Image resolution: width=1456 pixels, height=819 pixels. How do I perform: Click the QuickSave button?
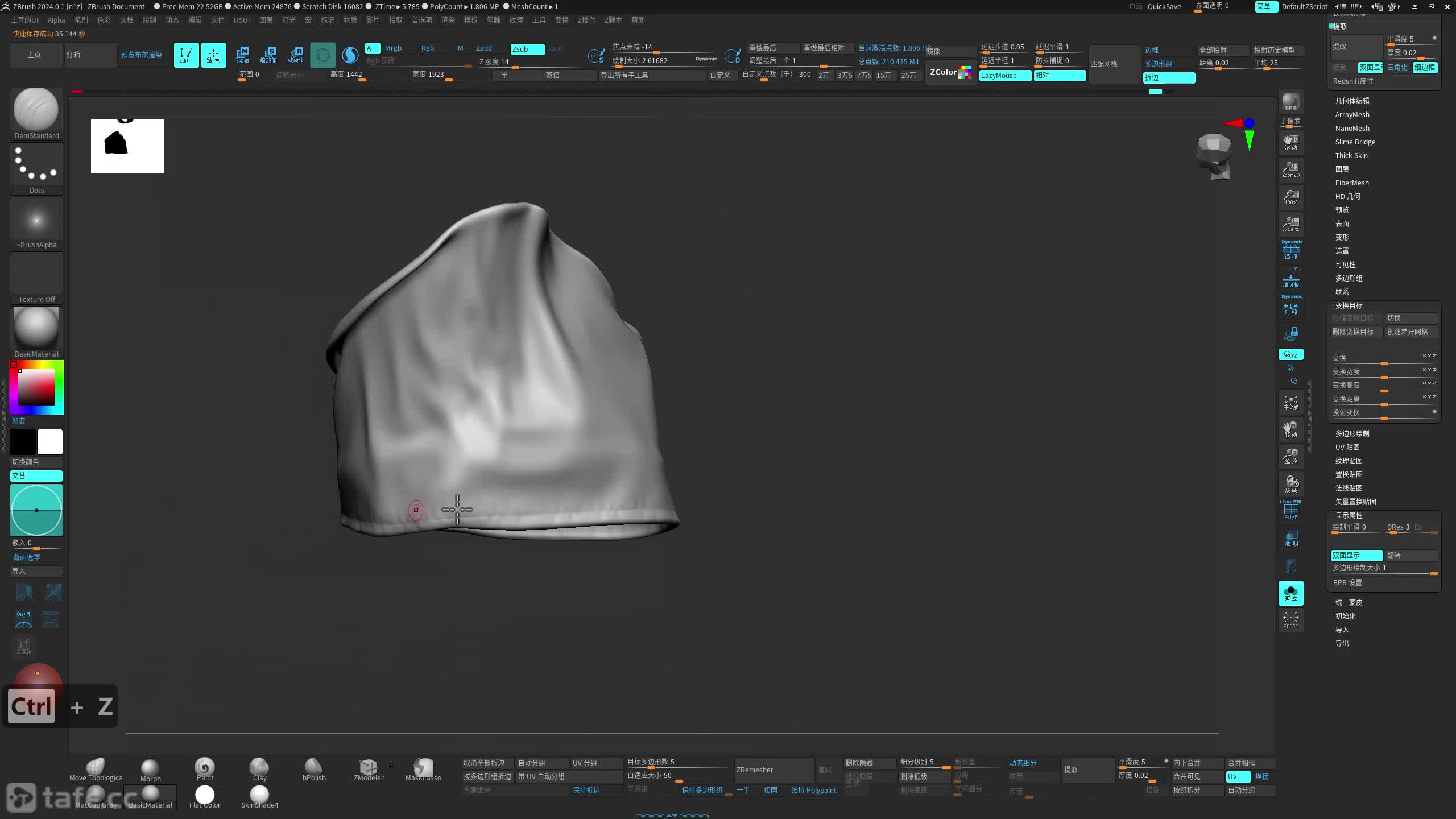click(x=1164, y=6)
